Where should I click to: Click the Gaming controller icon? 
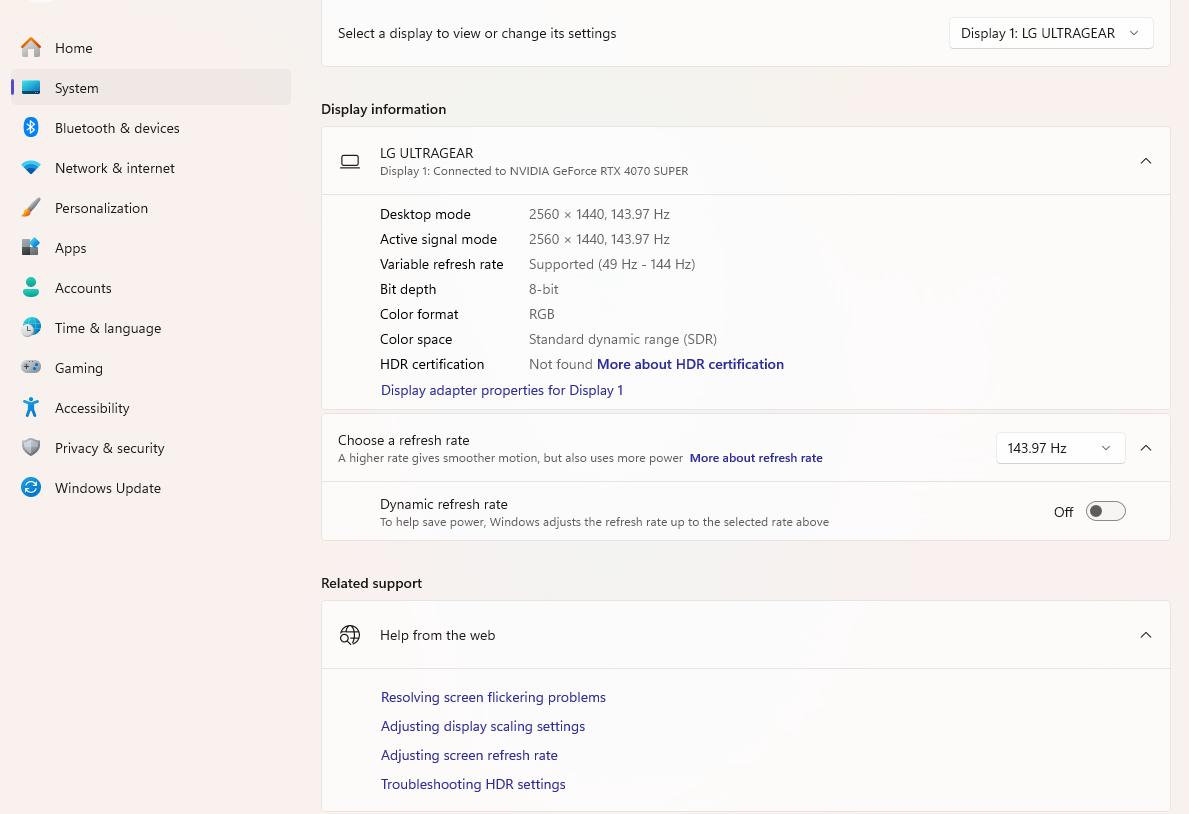coord(31,367)
